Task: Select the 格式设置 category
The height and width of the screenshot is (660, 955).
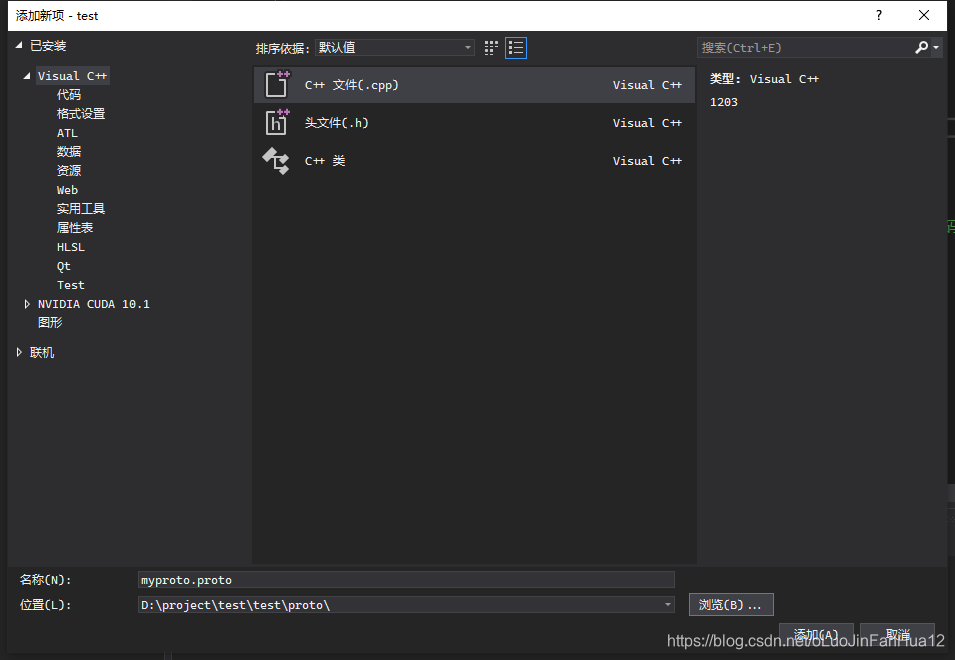Action: [x=81, y=114]
